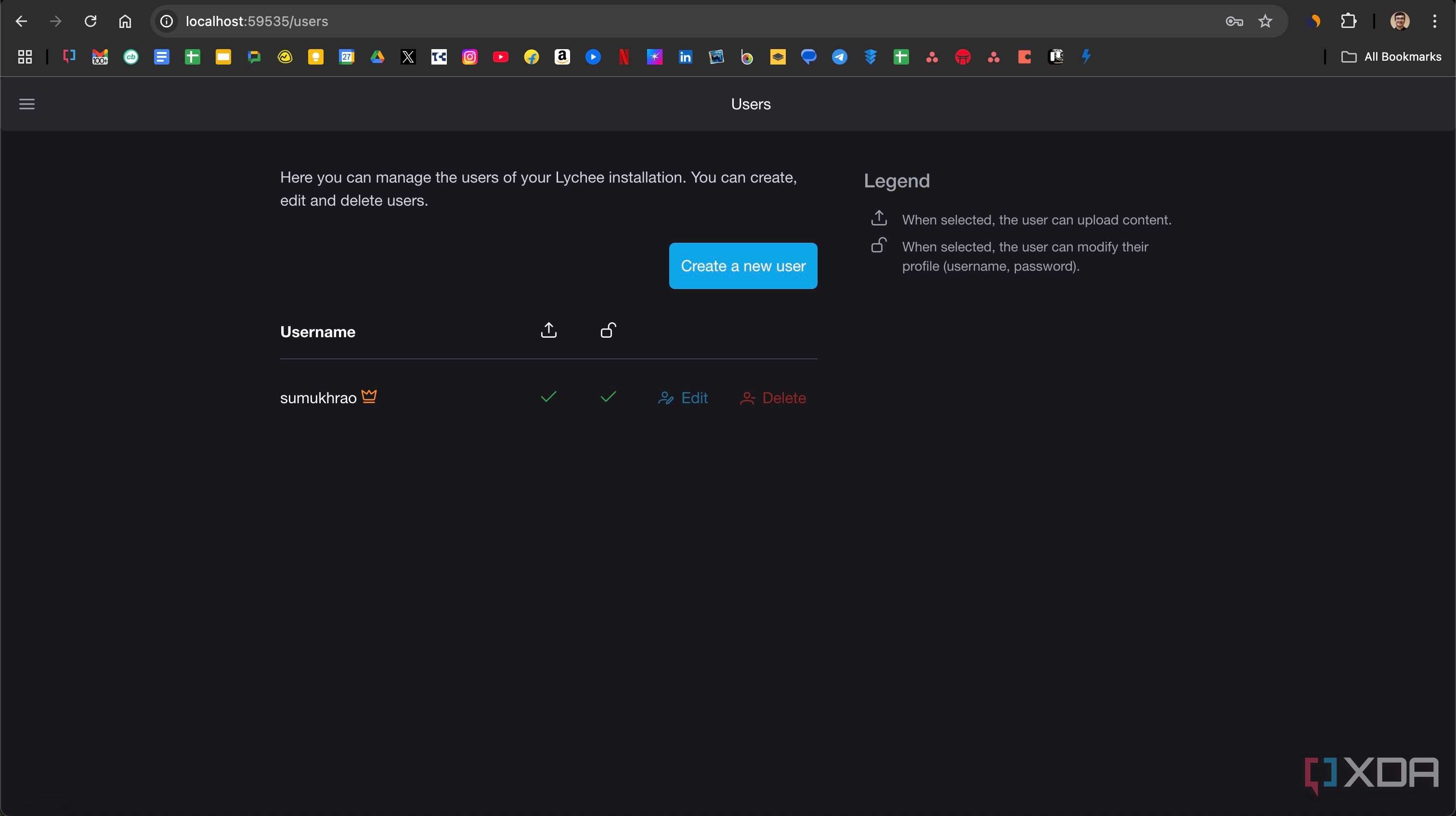This screenshot has height=816, width=1456.
Task: Open the Google Docs bookmark
Action: click(x=162, y=56)
